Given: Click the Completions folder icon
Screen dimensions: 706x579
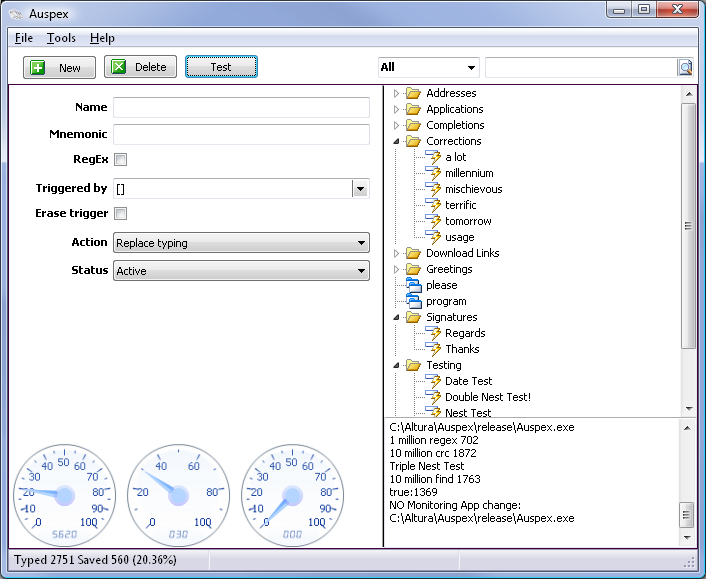Looking at the screenshot, I should (x=413, y=125).
